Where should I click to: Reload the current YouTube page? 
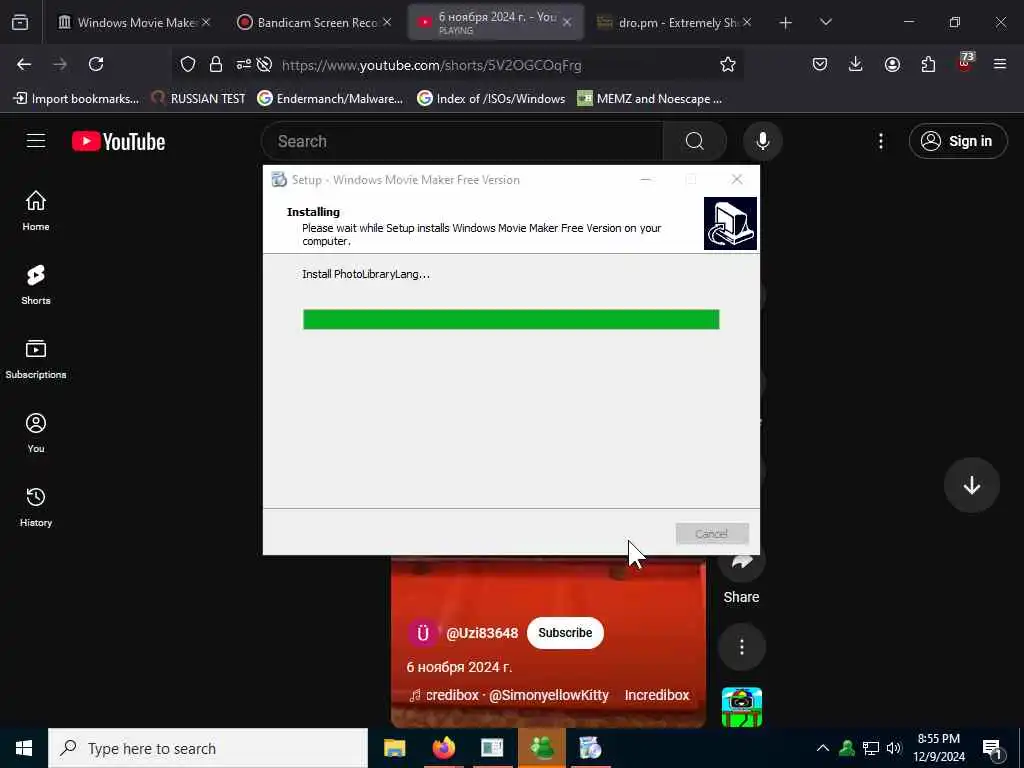96,64
